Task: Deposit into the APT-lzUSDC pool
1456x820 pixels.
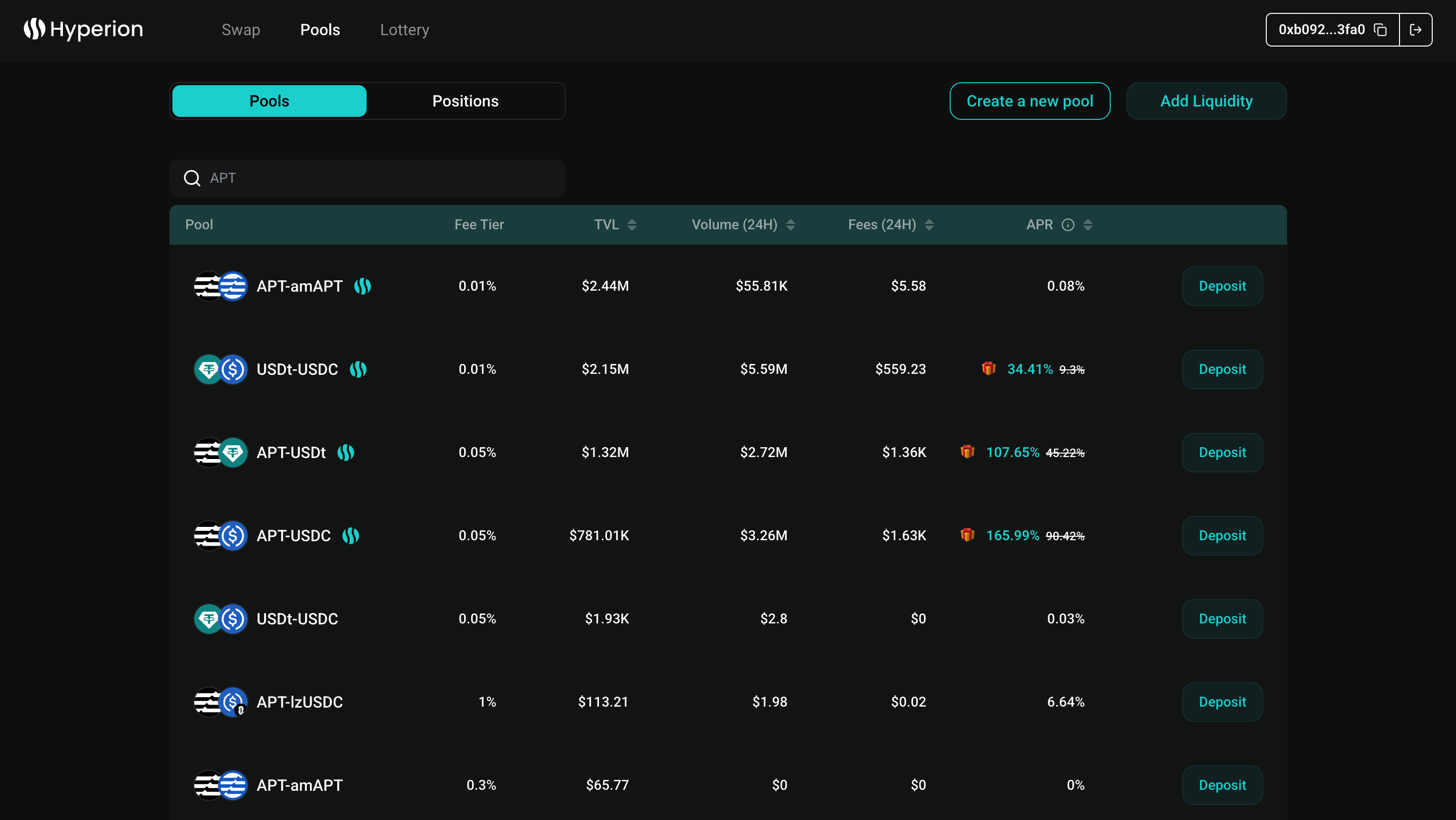Action: 1222,702
